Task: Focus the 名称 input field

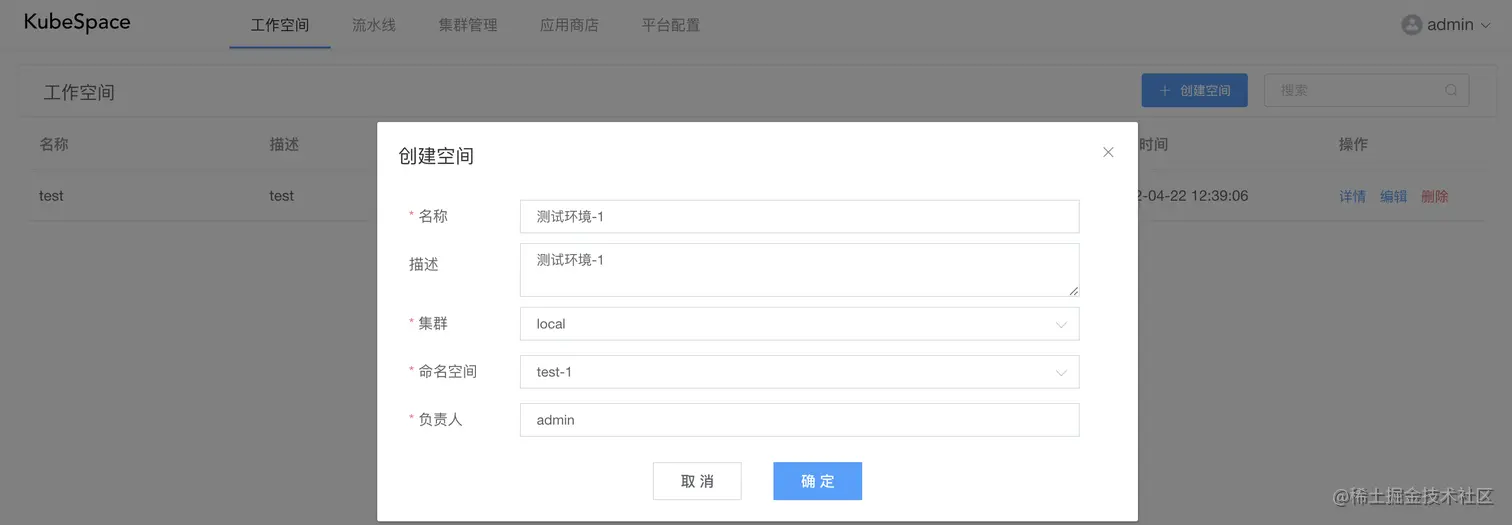Action: (x=799, y=216)
